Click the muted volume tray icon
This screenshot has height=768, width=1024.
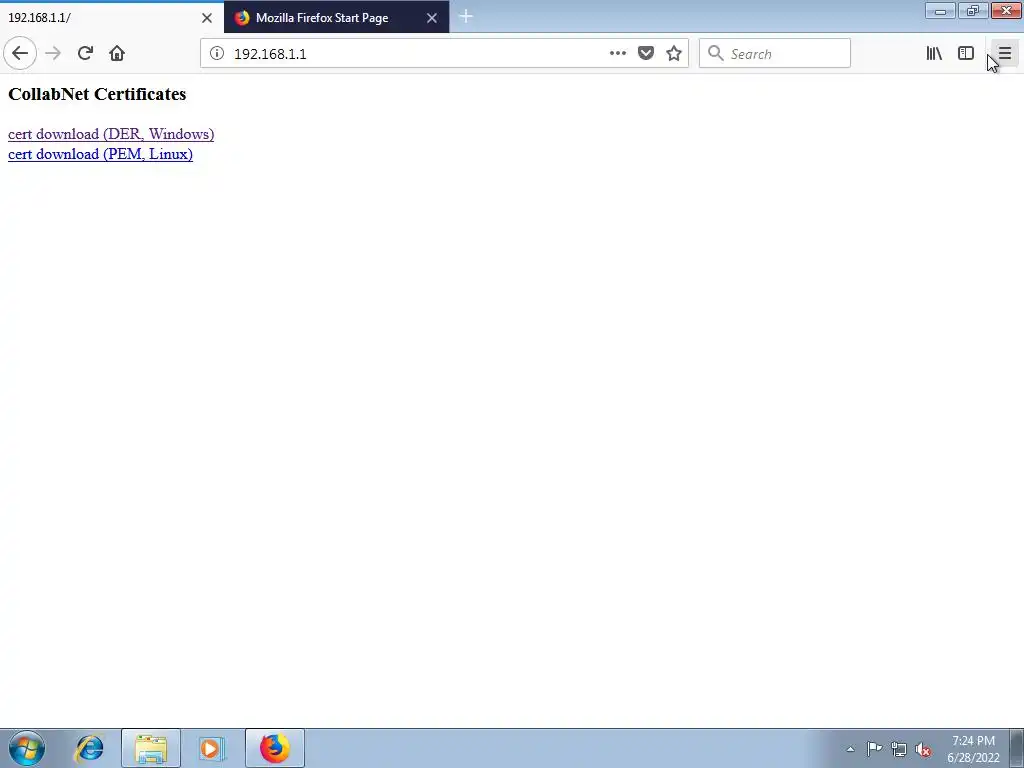(923, 749)
